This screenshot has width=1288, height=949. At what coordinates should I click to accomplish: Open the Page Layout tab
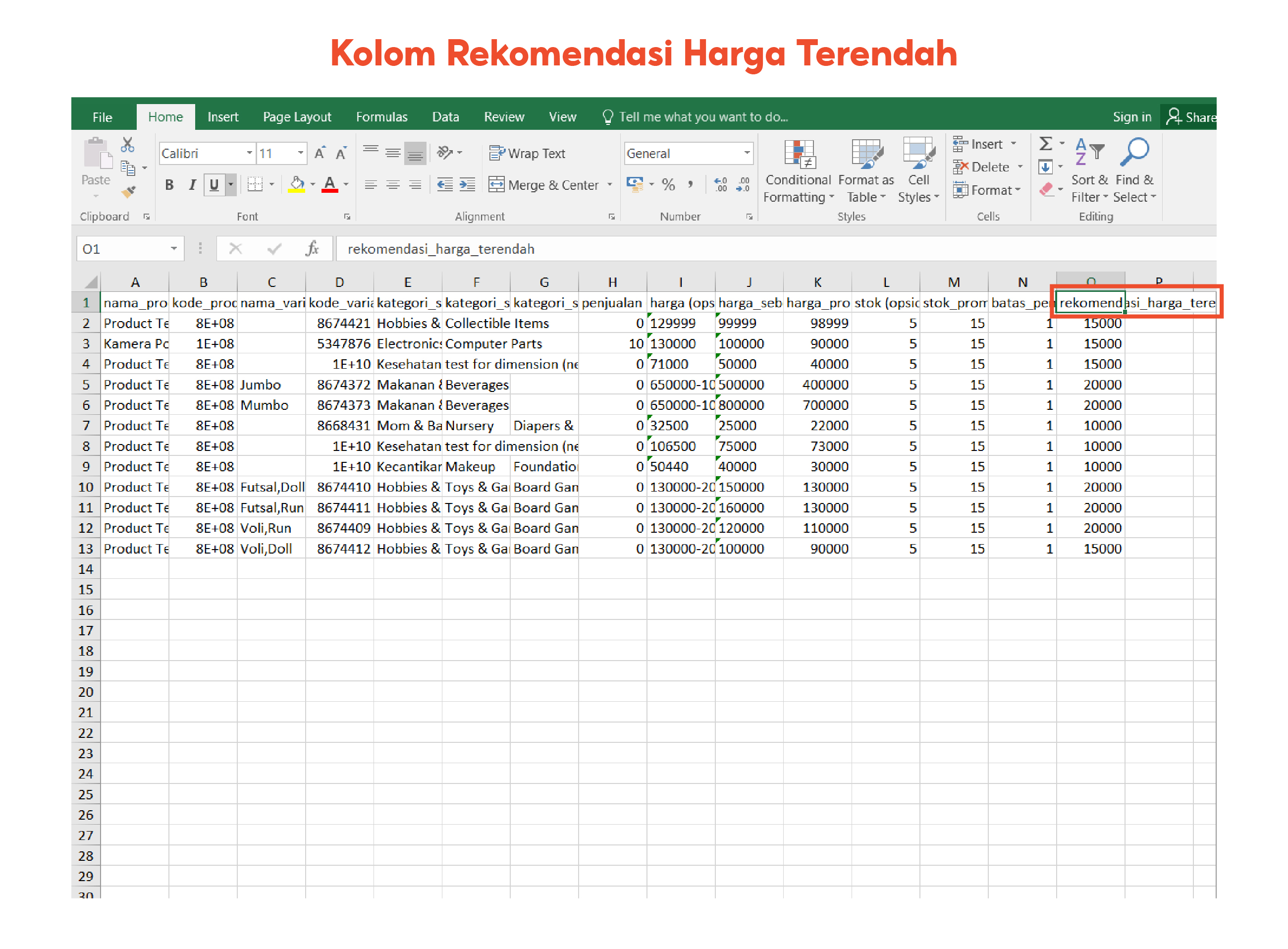pyautogui.click(x=297, y=117)
